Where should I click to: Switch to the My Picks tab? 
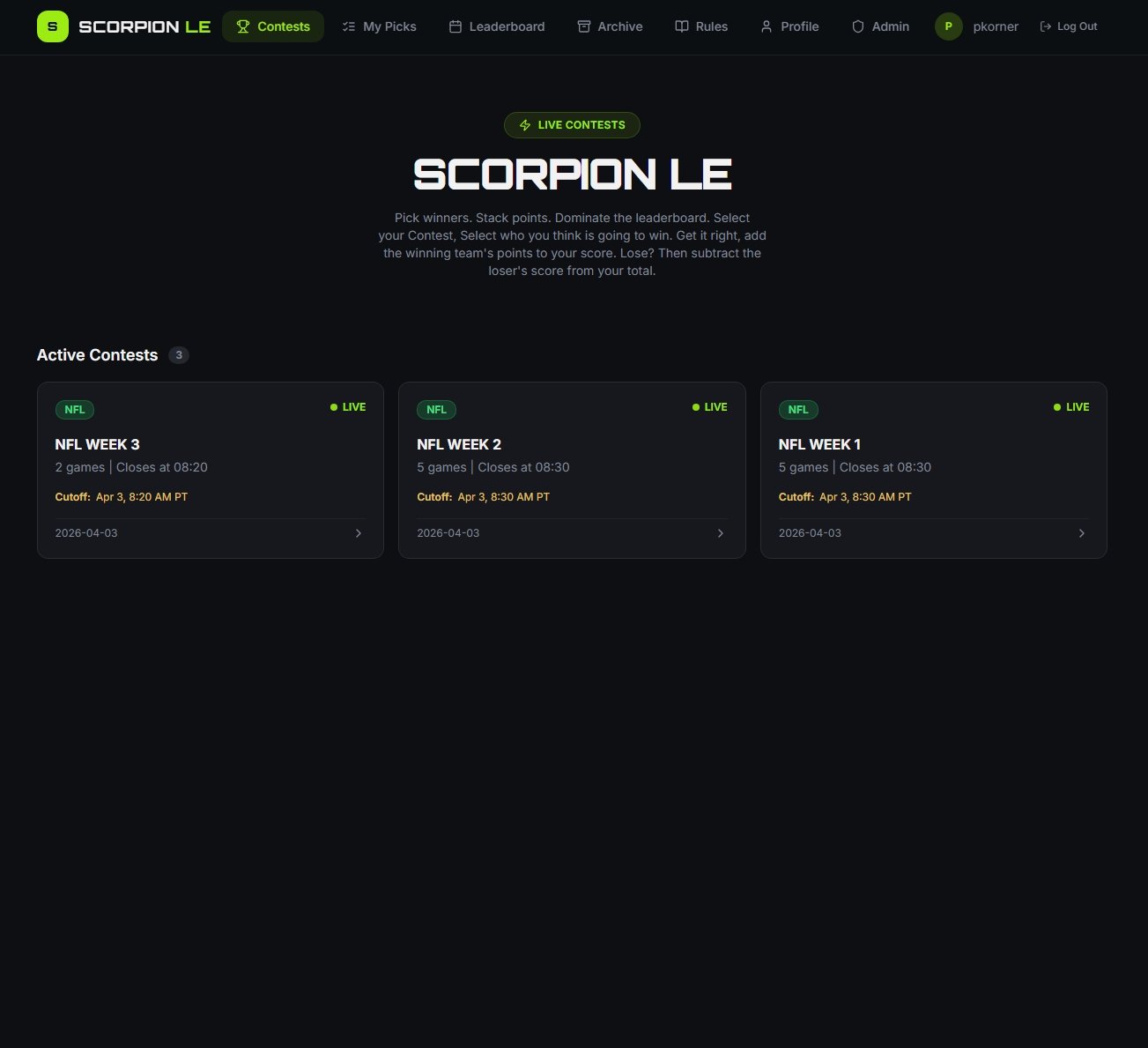379,26
